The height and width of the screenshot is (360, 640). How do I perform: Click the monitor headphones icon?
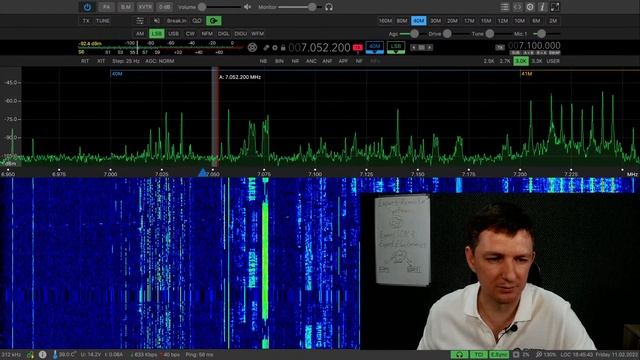329,7
